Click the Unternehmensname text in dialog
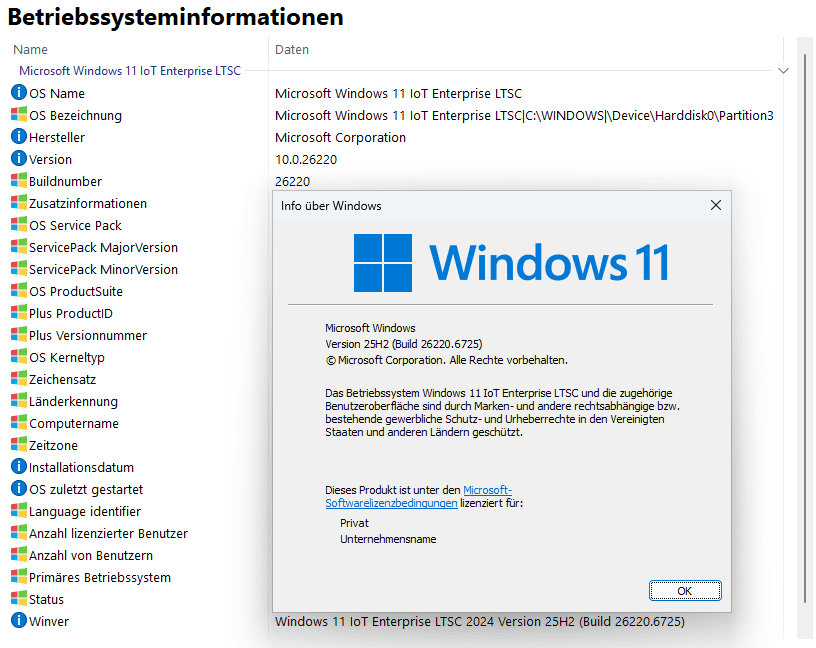 pos(388,539)
